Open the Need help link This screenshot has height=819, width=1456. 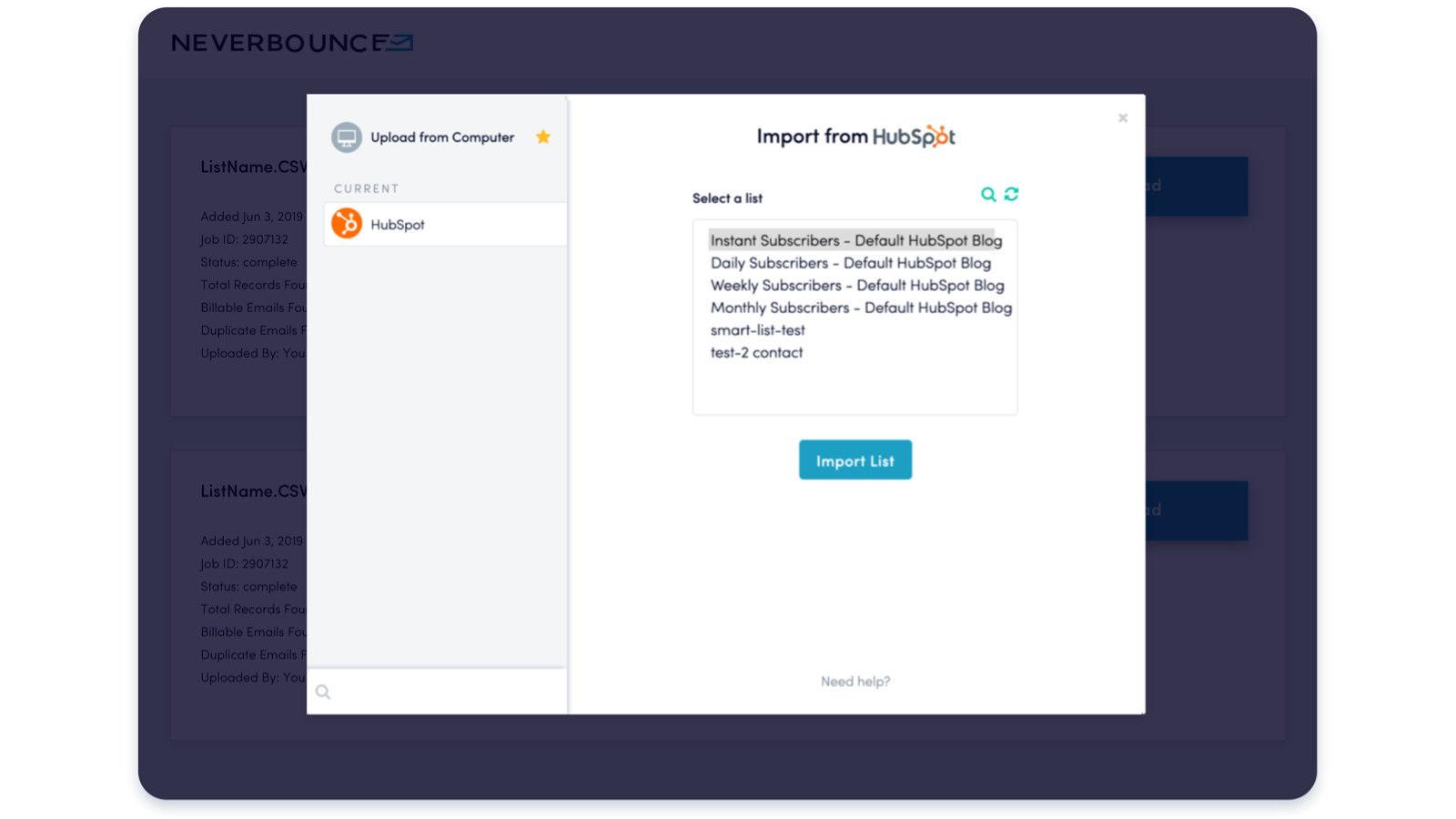(x=854, y=681)
